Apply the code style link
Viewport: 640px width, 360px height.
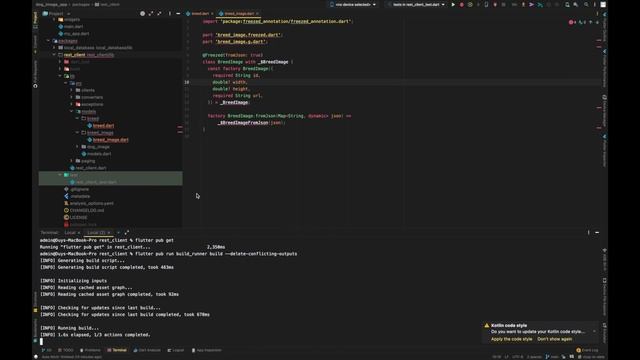click(x=511, y=339)
